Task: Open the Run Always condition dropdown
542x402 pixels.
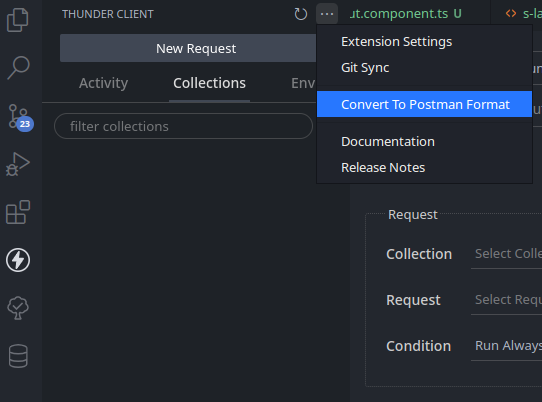Action: 506,346
